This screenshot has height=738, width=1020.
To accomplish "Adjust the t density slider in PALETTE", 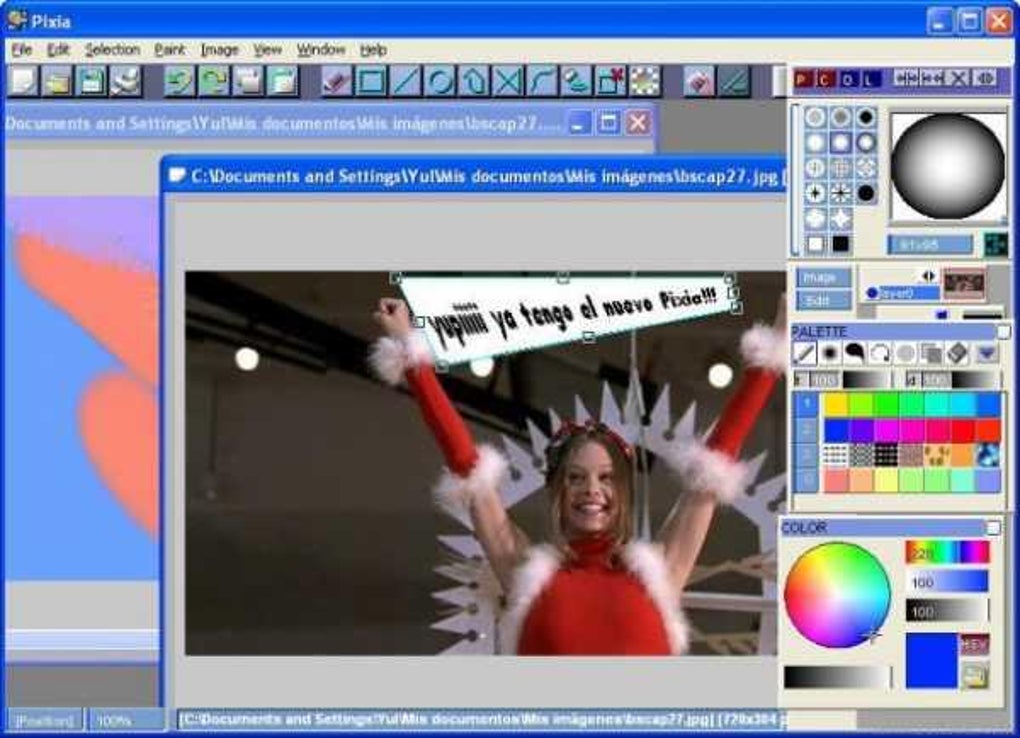I will point(867,379).
